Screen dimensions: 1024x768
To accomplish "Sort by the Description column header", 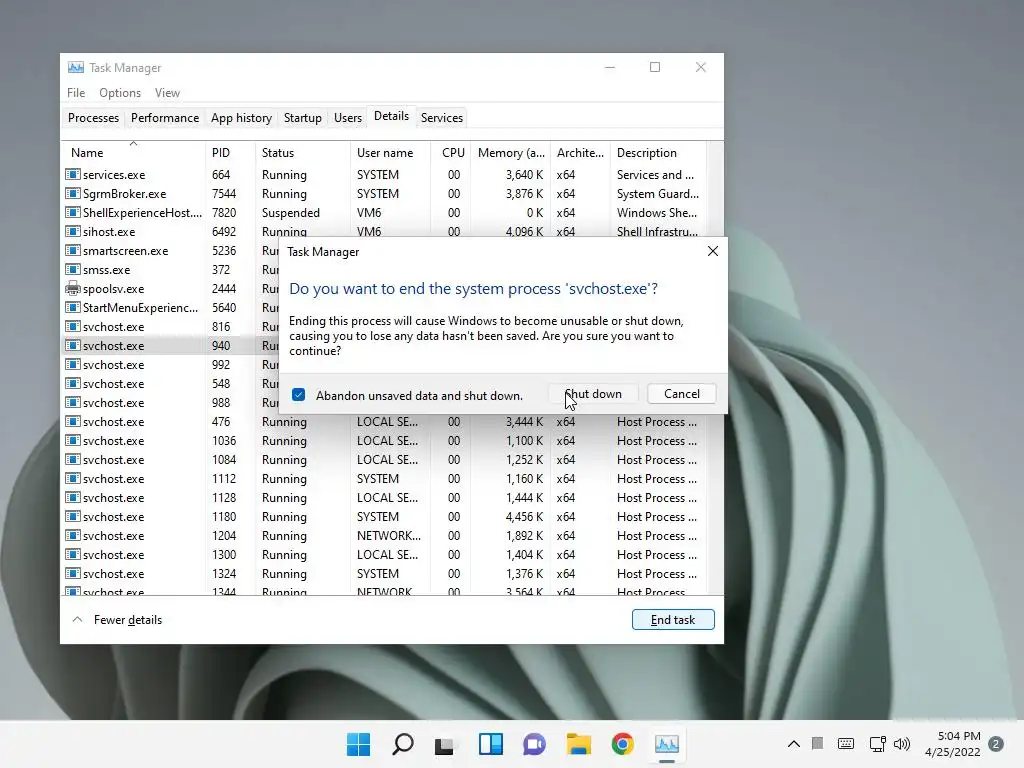I will 658,153.
